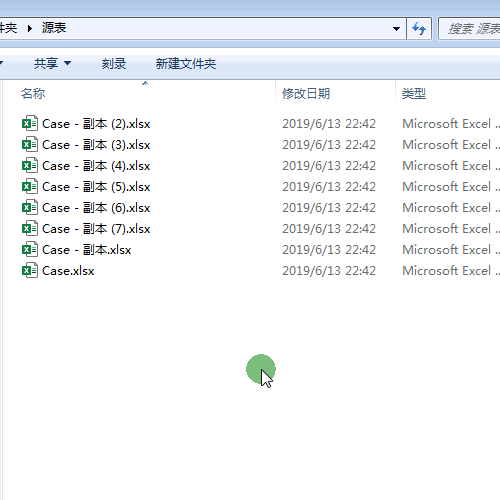Screen dimensions: 500x500
Task: Select file name Case - 副本 (3).xlsx
Action: pos(96,145)
